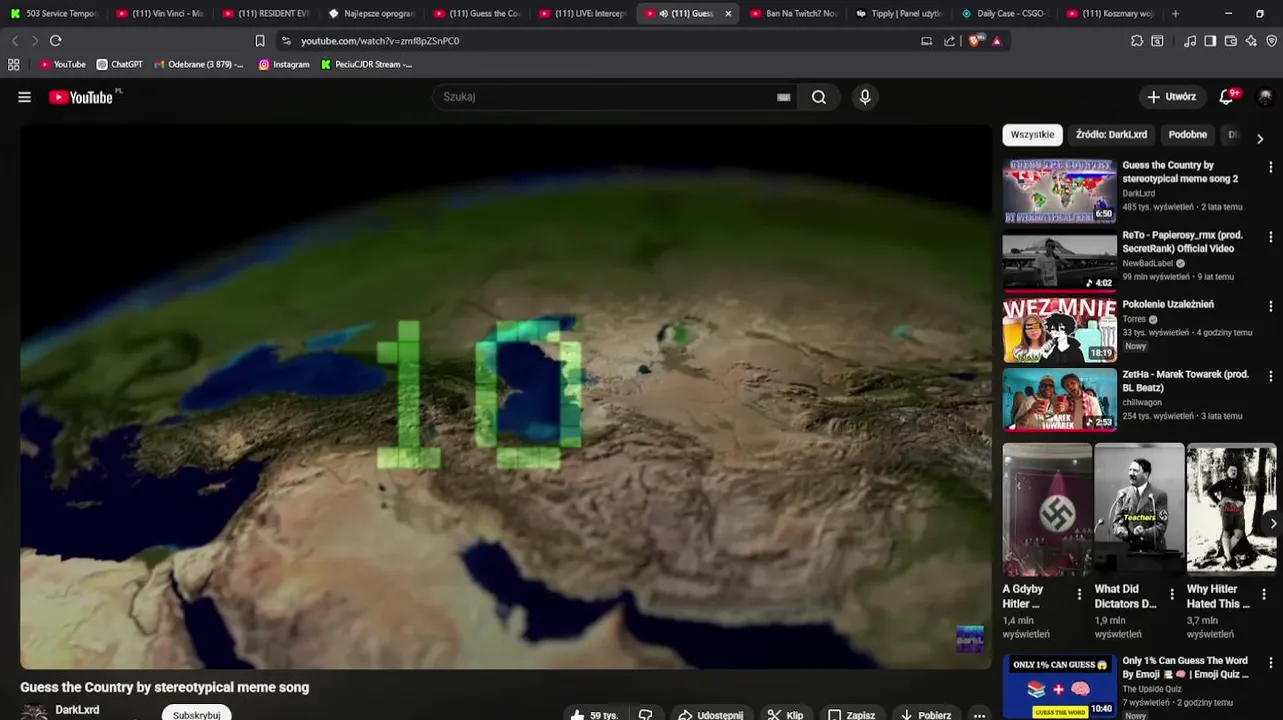Screen dimensions: 1283x720
Task: Open the music note icon in the toolbar
Action: [x=1189, y=41]
